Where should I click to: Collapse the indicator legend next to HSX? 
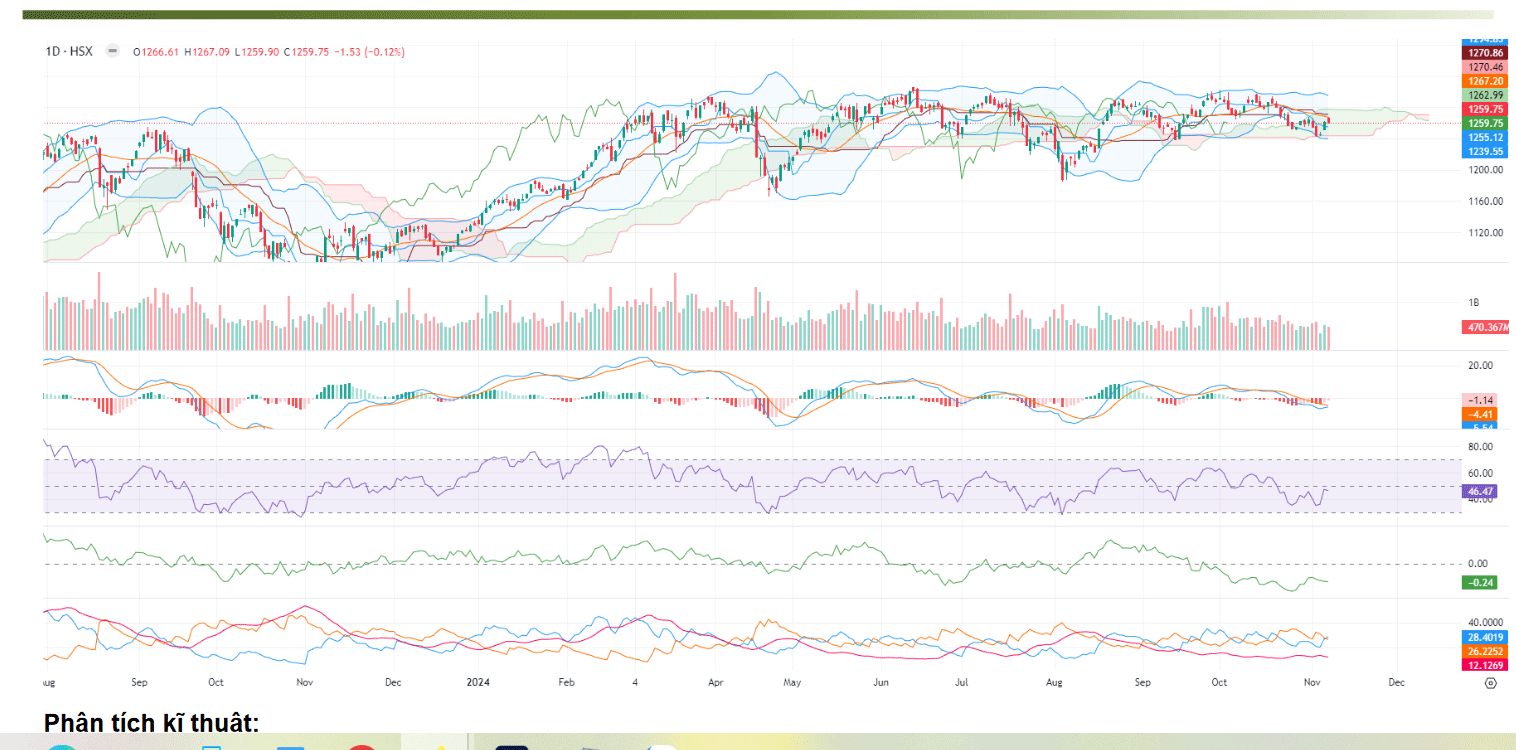pos(113,51)
